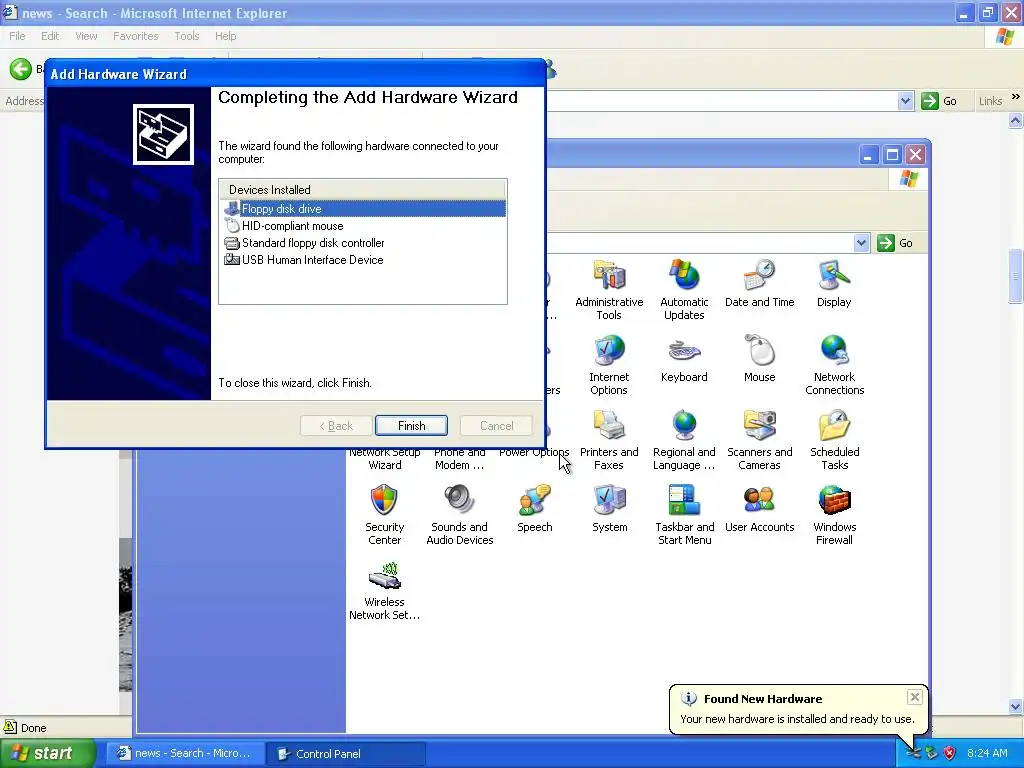Click the Found New Hardware balloon message
The image size is (1024, 768).
pyautogui.click(x=797, y=719)
